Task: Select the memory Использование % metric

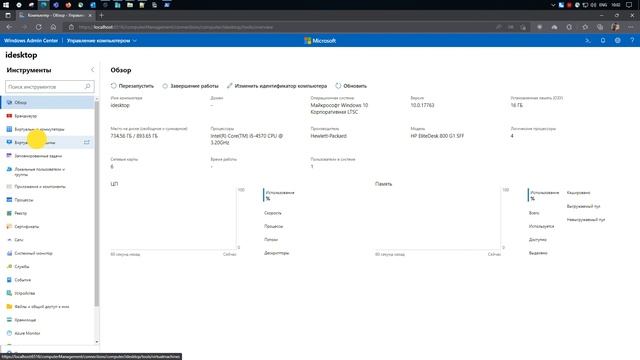Action: click(x=544, y=195)
